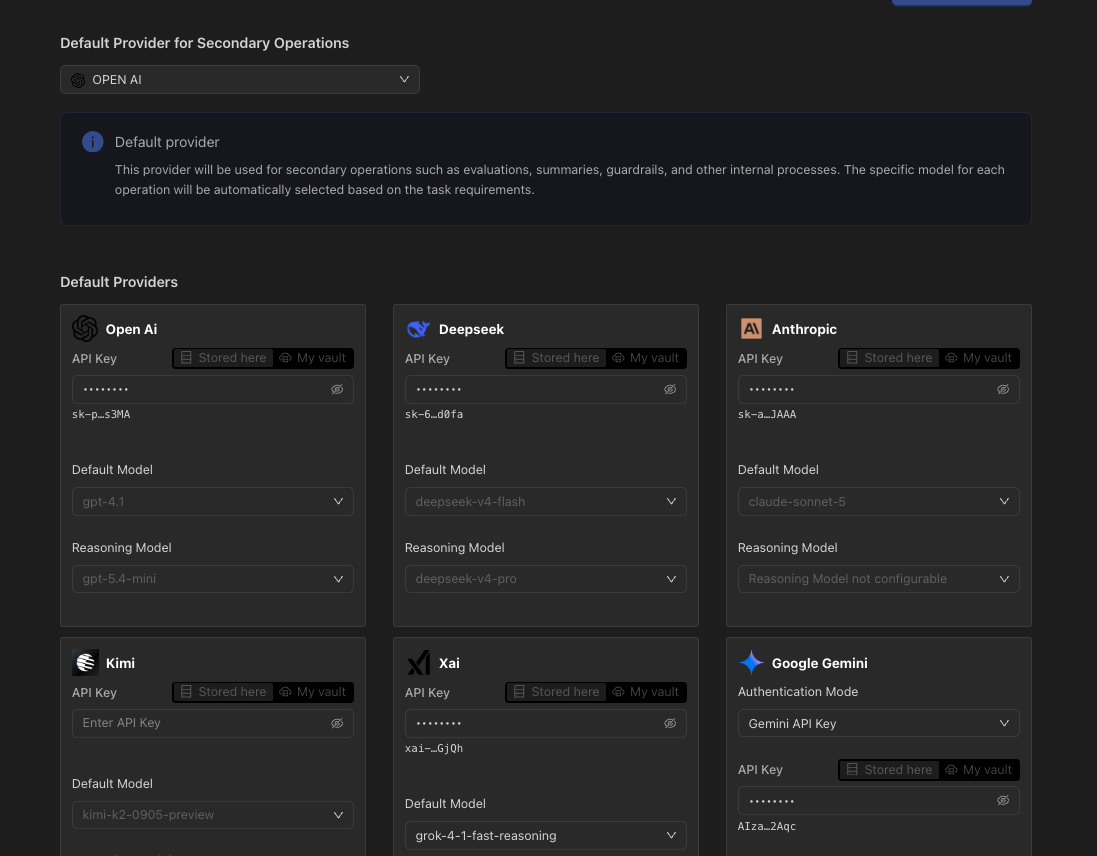1097x856 pixels.
Task: Click the Xai API key input field
Action: click(x=546, y=723)
